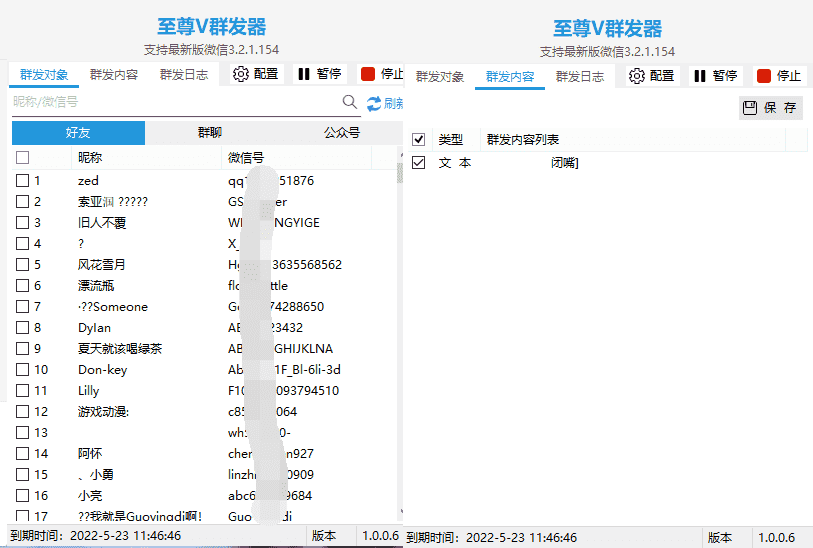Check the box for row 3 旧人不覆
Image resolution: width=813 pixels, height=548 pixels.
click(x=22, y=222)
